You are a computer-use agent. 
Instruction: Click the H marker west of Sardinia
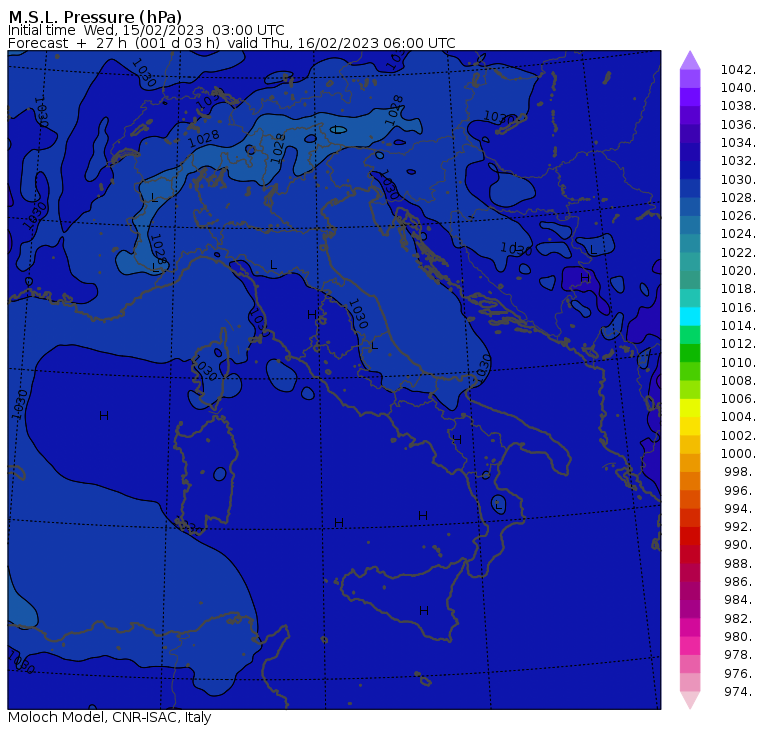click(x=104, y=416)
